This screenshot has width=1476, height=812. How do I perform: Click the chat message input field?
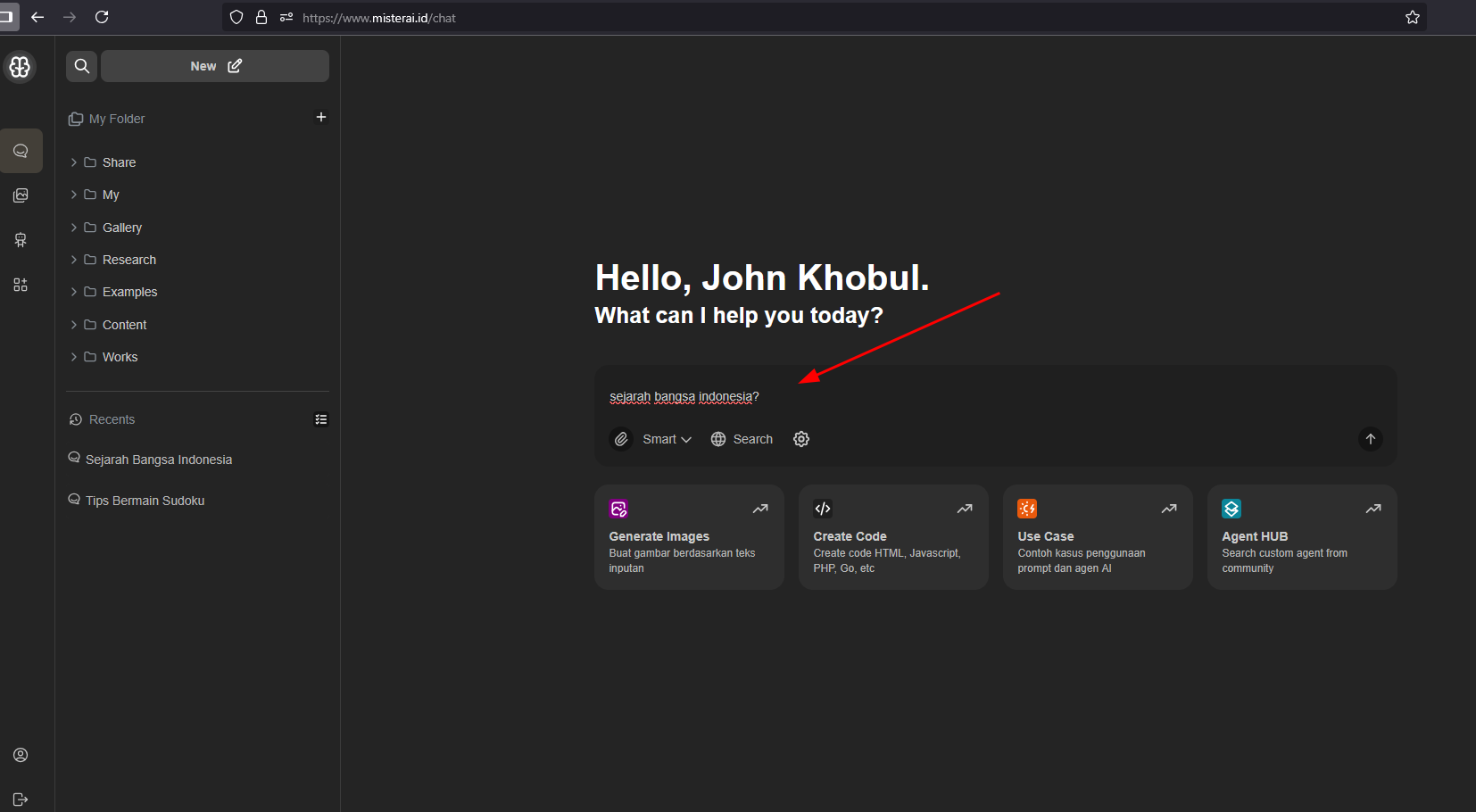pos(982,397)
